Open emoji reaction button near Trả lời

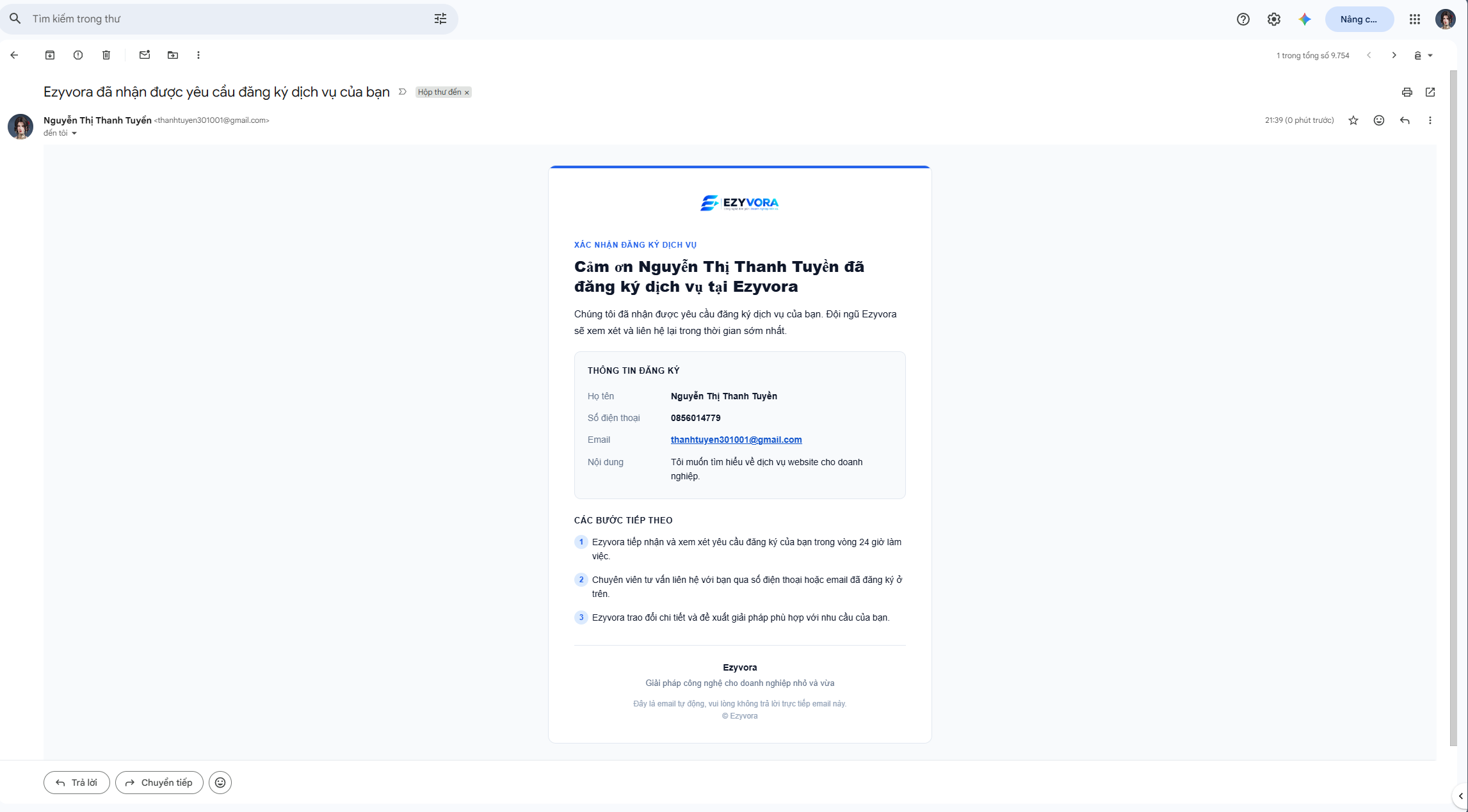pyautogui.click(x=220, y=783)
